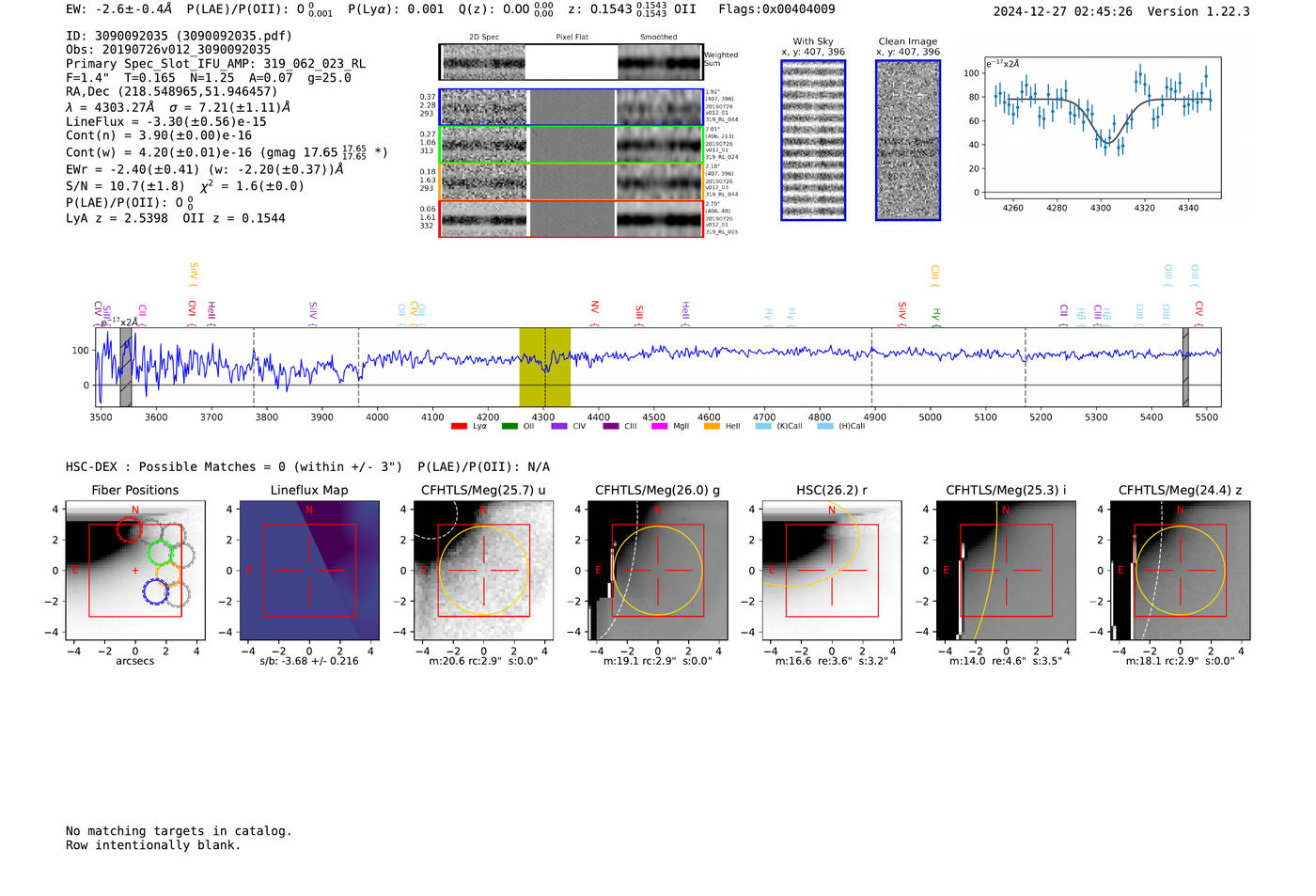The image size is (1316, 896).
Task: Click the red fiber circle in Fiber Positions
Action: pyautogui.click(x=129, y=528)
